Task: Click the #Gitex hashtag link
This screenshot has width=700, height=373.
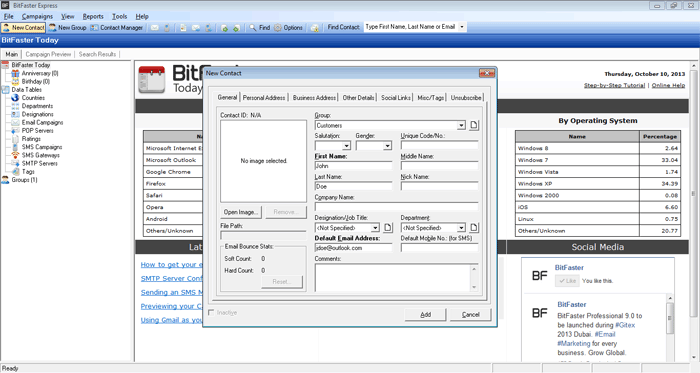Action: tap(625, 325)
